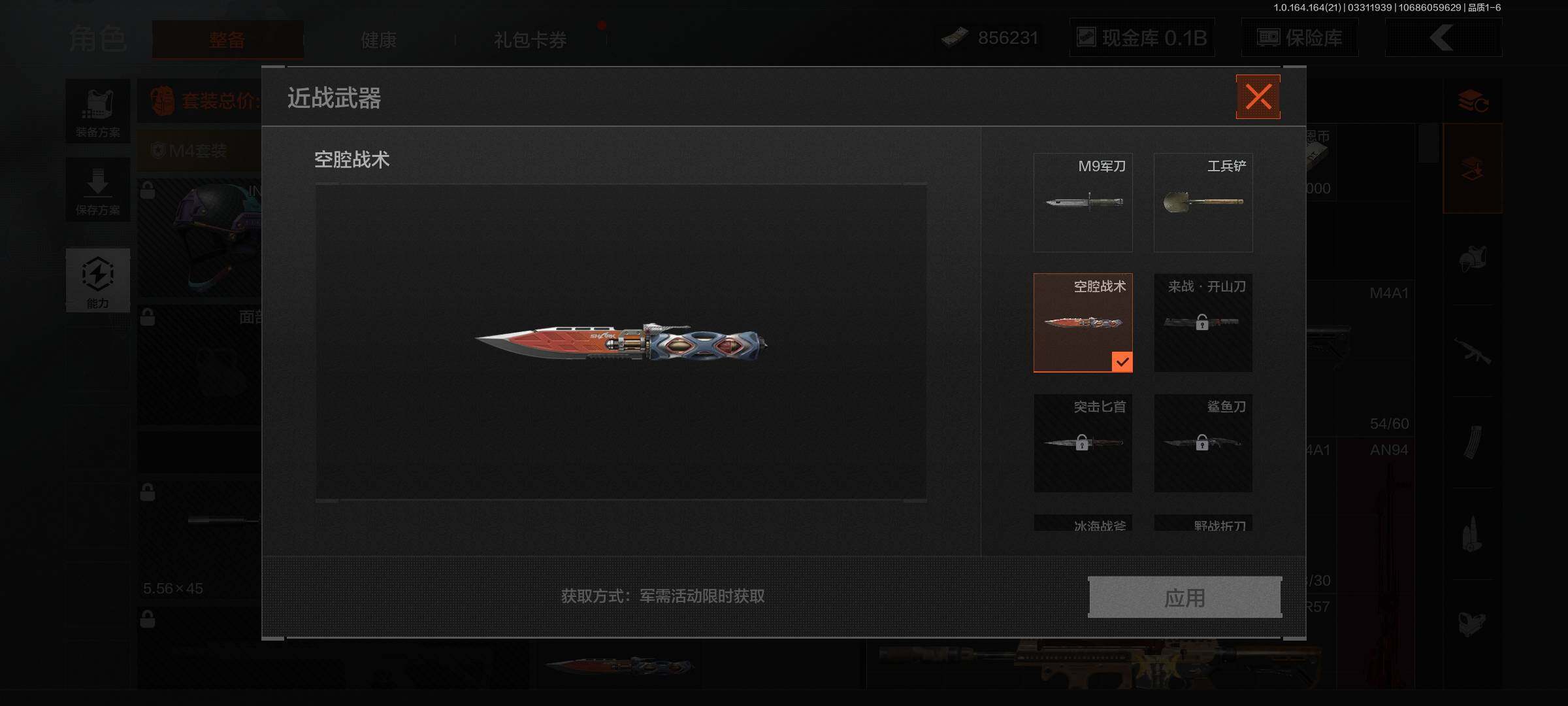Open the 整备 tab
The height and width of the screenshot is (706, 1568).
[x=227, y=40]
